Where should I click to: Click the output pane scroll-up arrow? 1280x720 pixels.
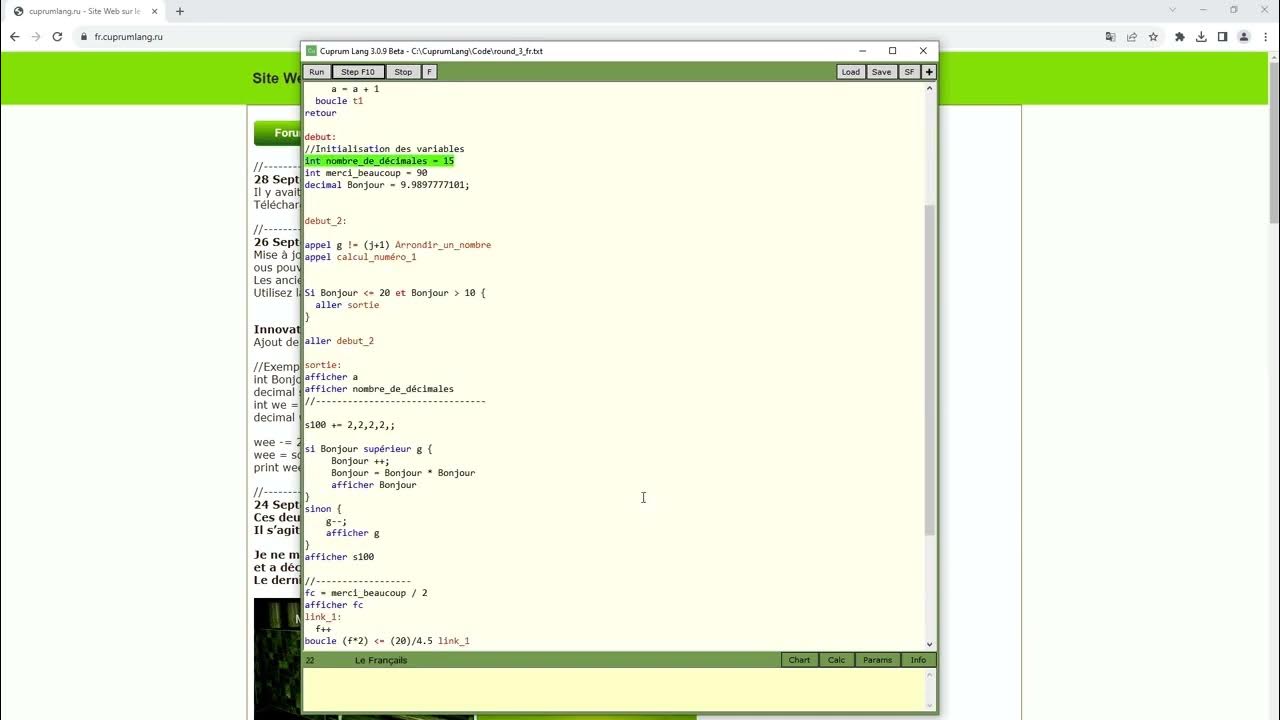click(930, 674)
